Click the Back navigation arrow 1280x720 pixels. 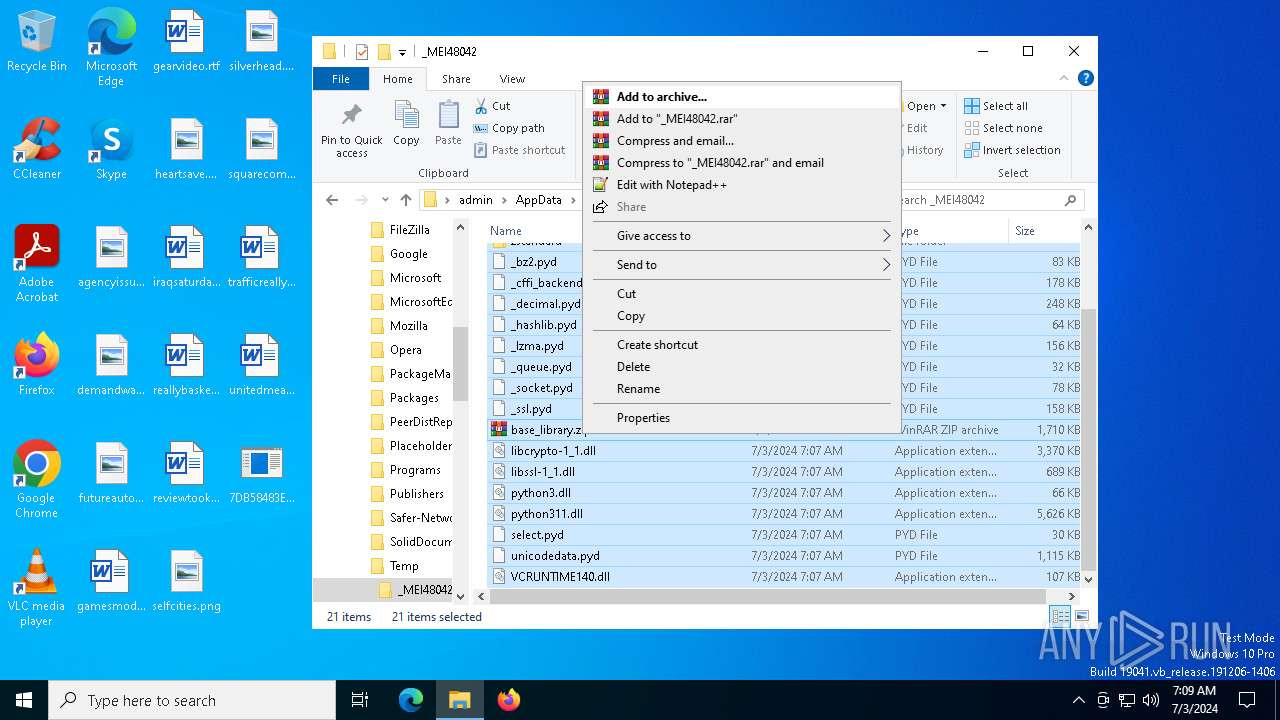tap(332, 200)
